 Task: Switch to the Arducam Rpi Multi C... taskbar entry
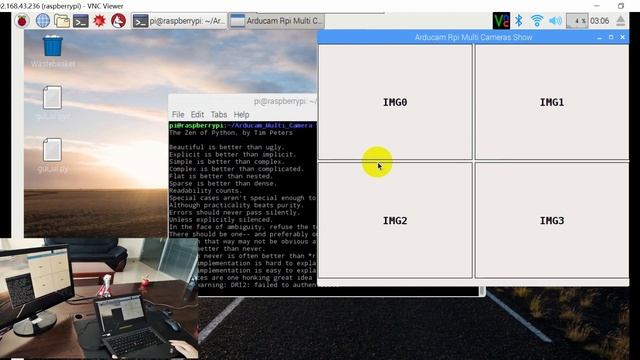click(277, 21)
